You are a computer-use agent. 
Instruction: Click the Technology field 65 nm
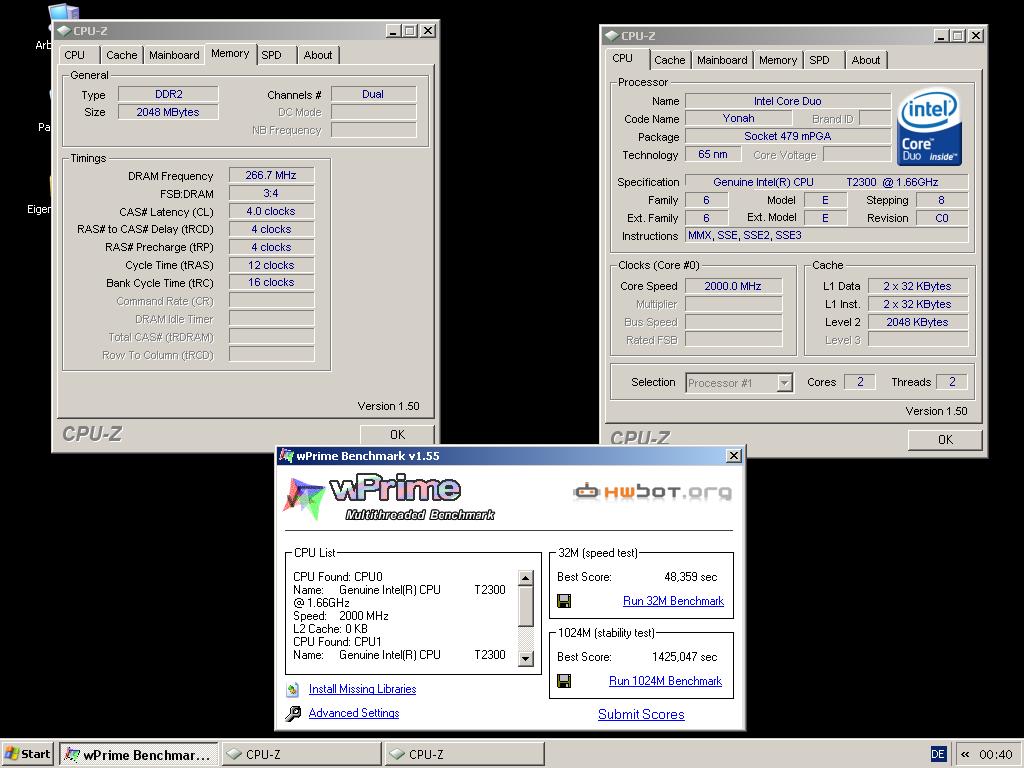(712, 154)
